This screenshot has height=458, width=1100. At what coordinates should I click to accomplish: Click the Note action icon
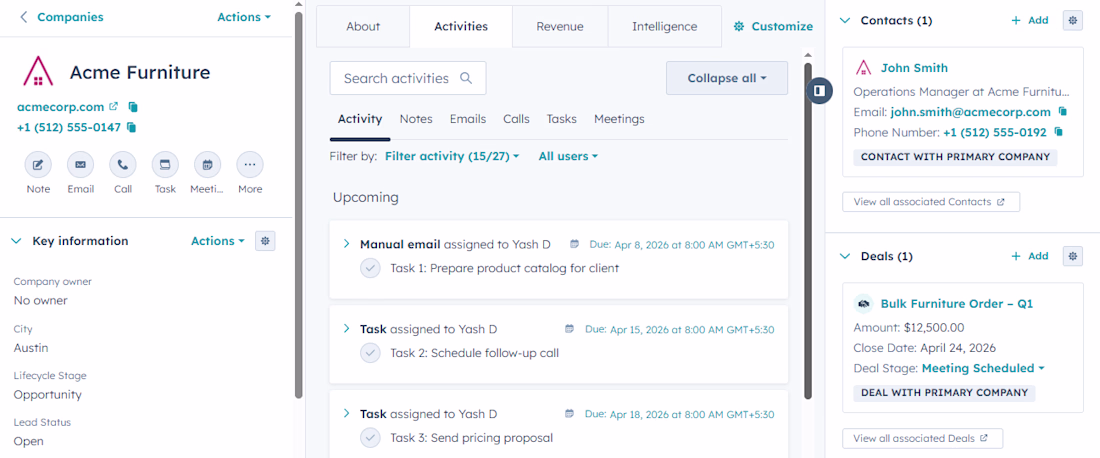(38, 165)
